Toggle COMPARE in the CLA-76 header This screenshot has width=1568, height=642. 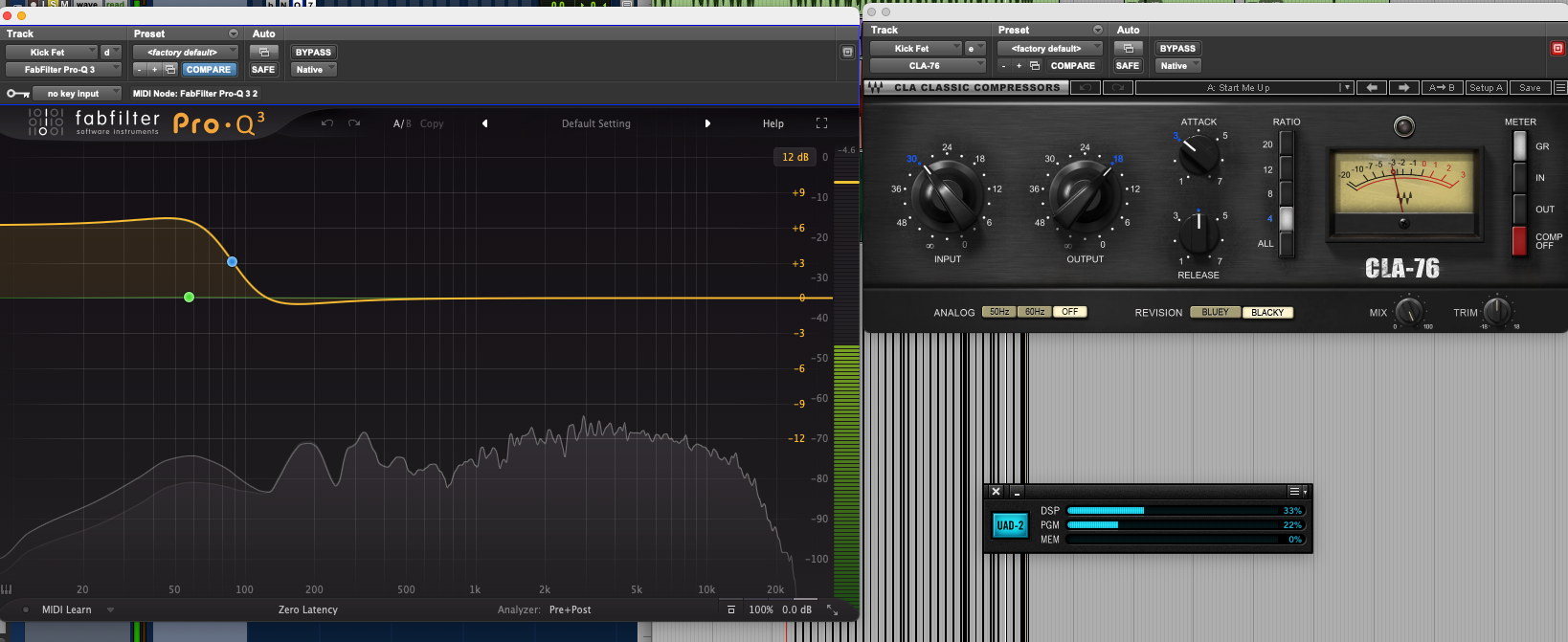tap(1072, 66)
